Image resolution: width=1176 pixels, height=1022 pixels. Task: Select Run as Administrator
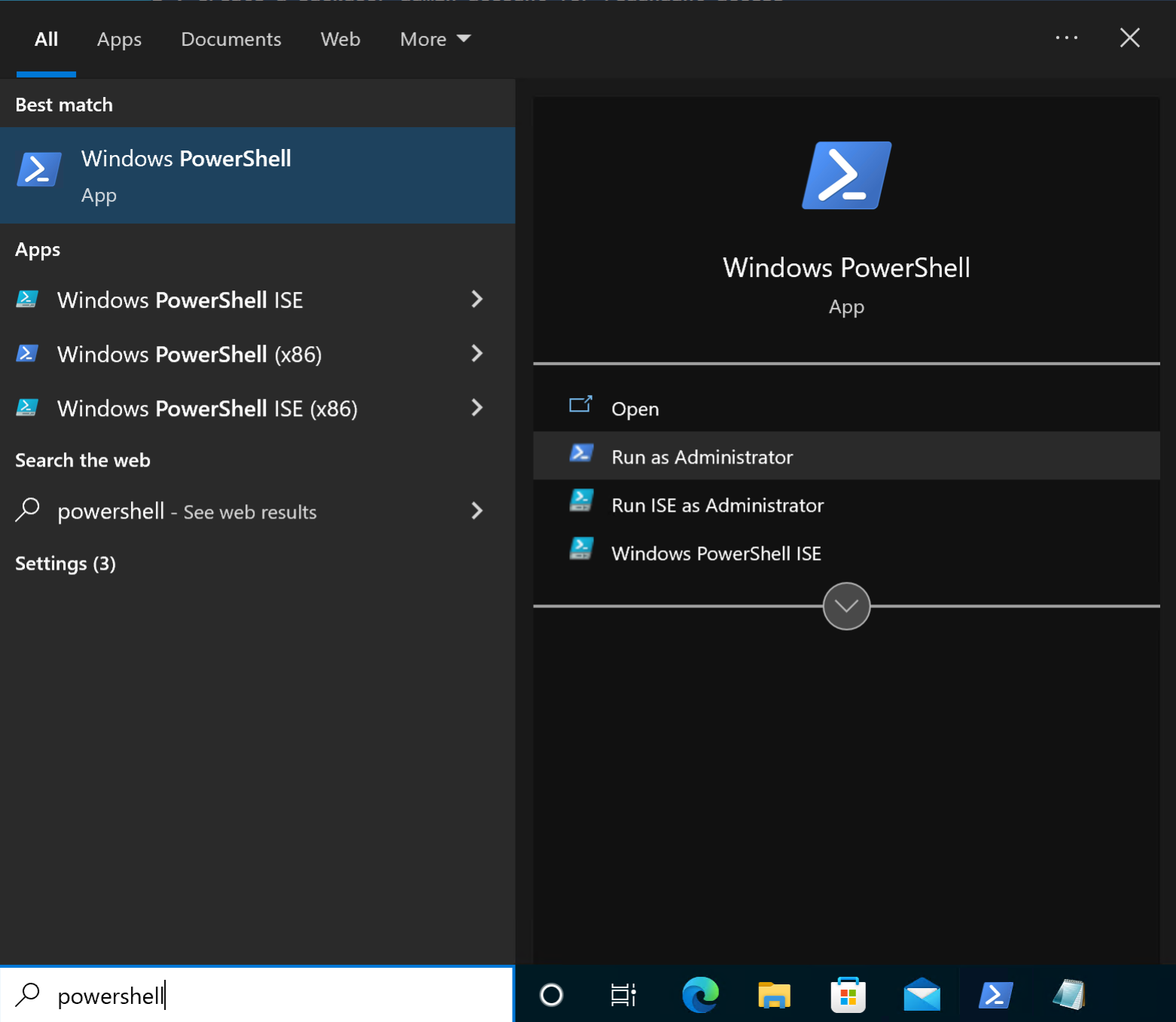pos(701,456)
